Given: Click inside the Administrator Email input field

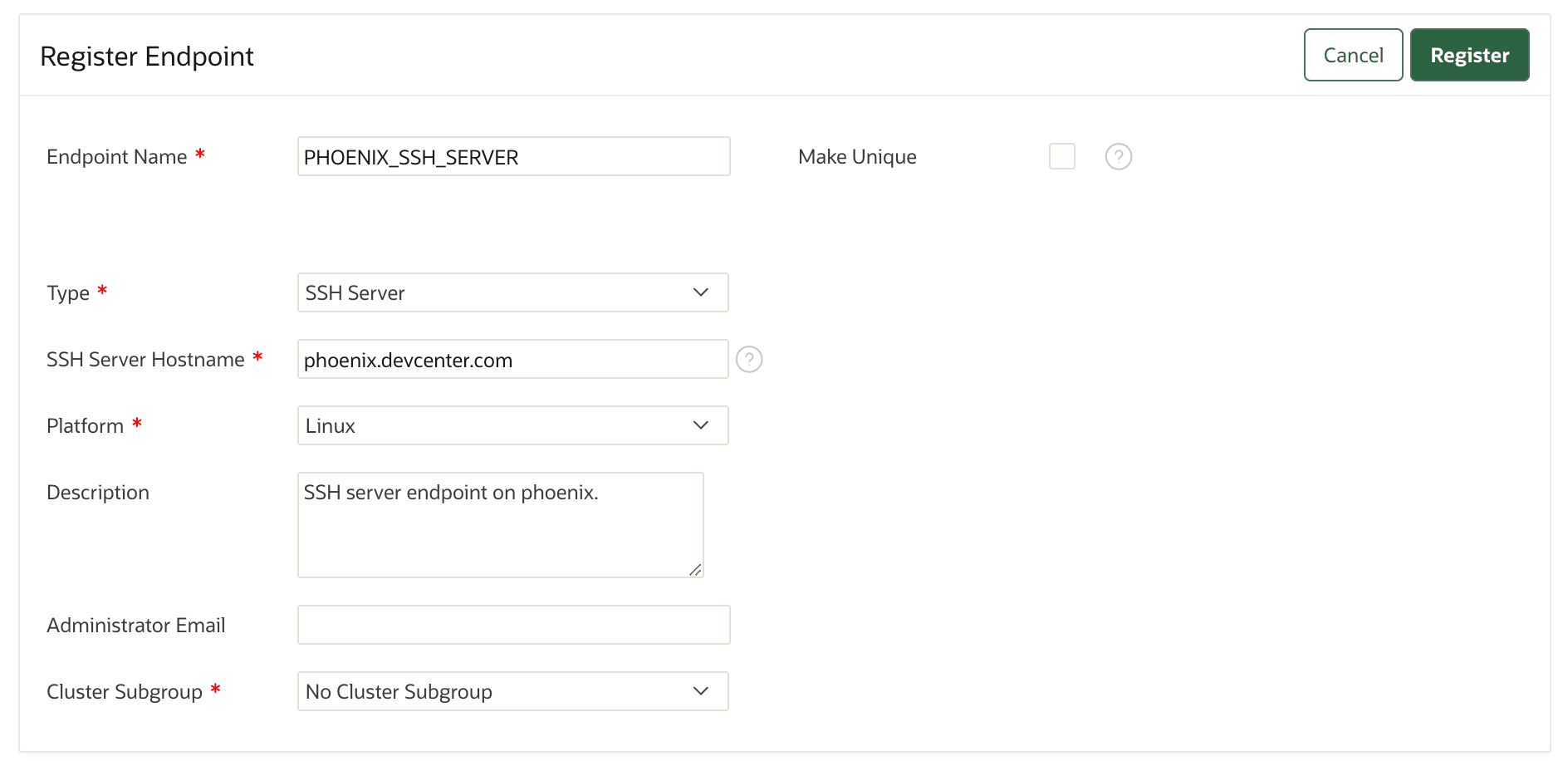Looking at the screenshot, I should pyautogui.click(x=512, y=624).
